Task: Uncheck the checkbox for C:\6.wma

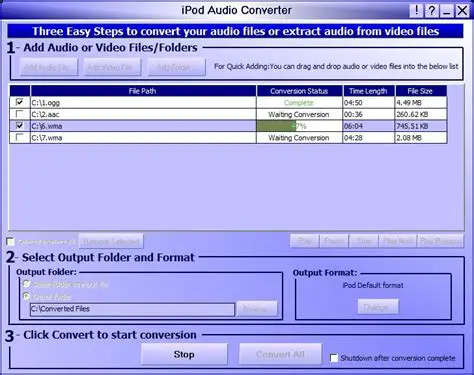Action: tap(20, 126)
